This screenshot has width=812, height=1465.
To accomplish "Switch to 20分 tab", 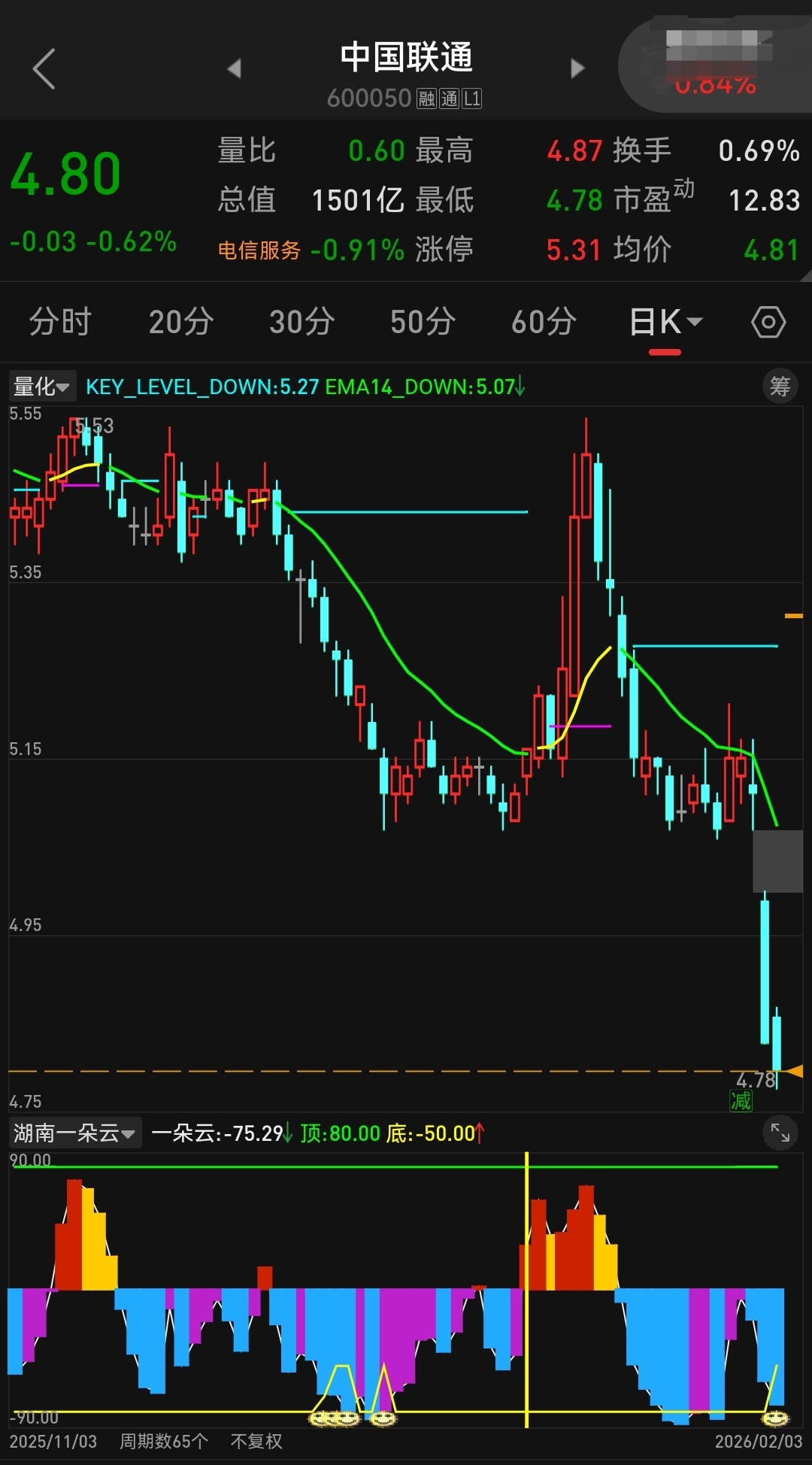I will [x=181, y=323].
